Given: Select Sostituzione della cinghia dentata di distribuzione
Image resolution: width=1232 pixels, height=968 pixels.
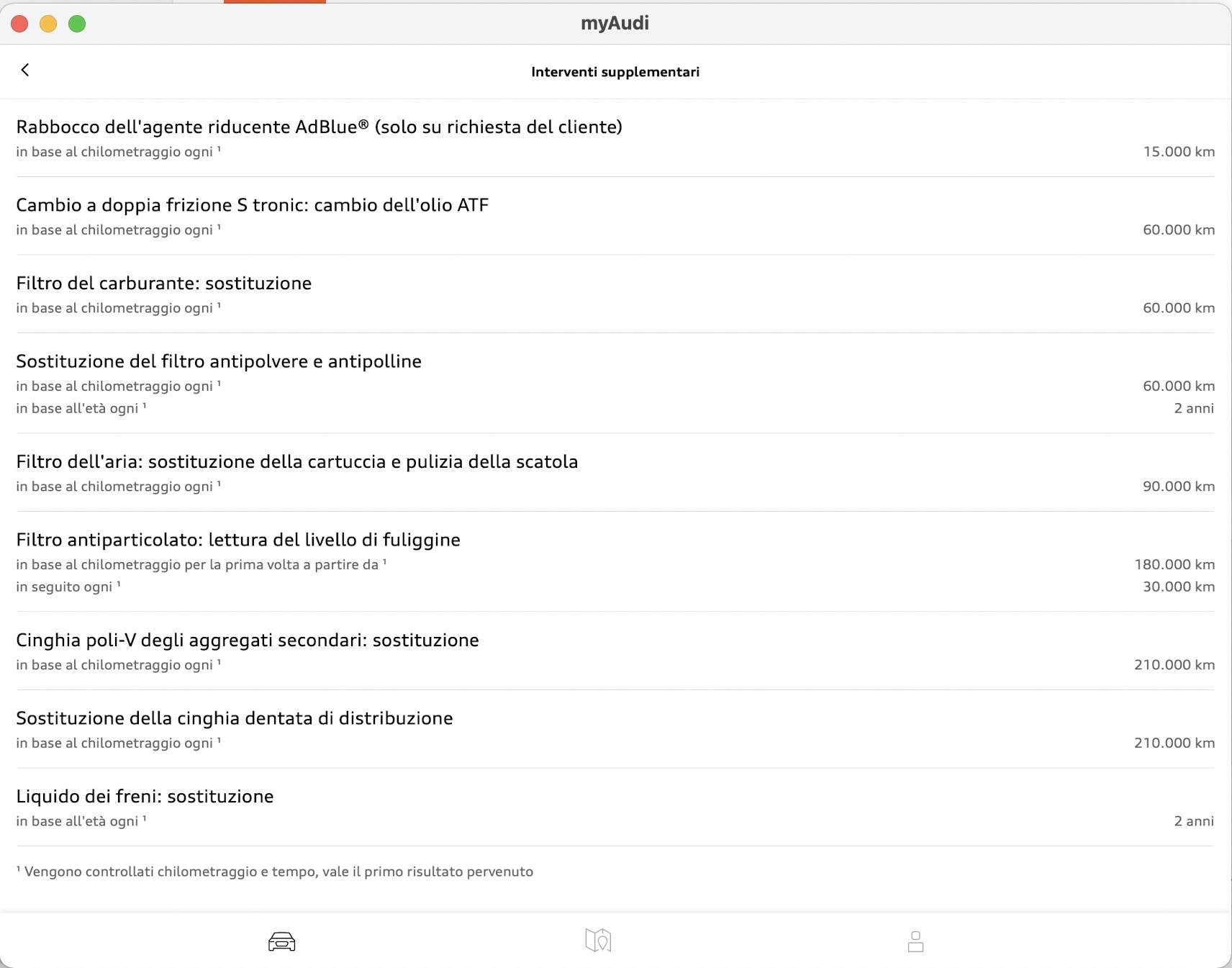Looking at the screenshot, I should click(x=615, y=729).
